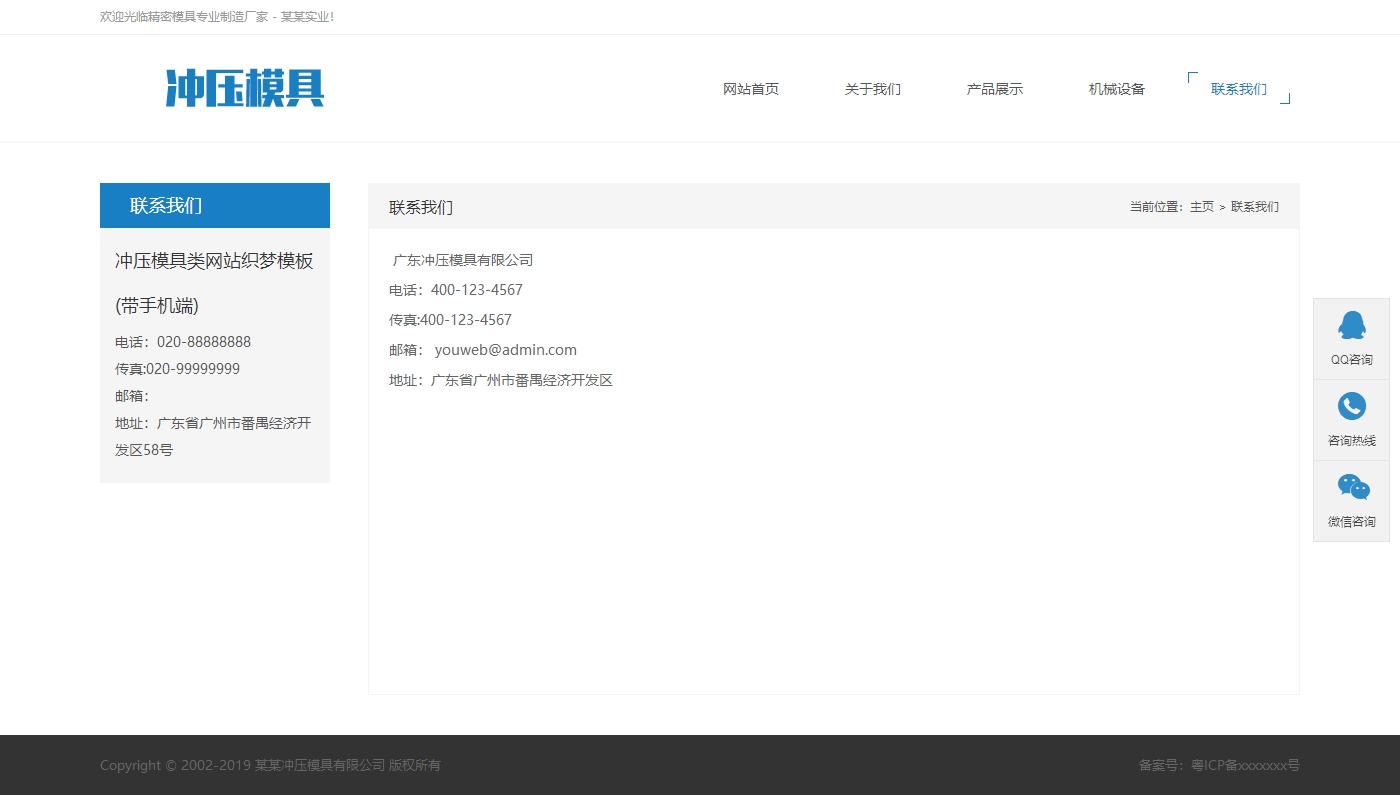Screen dimensions: 1400x795
Task: Open the 微信咨询 WeChat icon
Action: [1351, 501]
